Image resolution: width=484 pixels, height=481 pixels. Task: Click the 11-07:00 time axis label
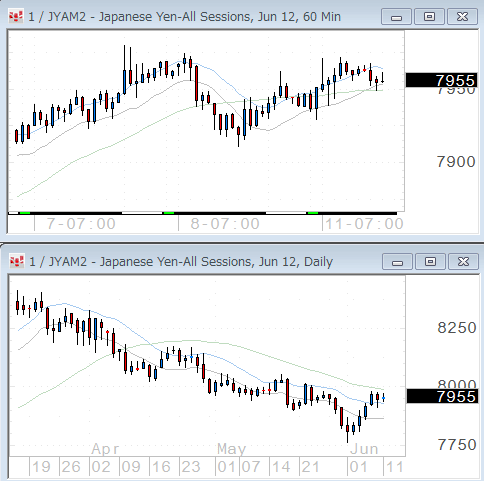364,224
